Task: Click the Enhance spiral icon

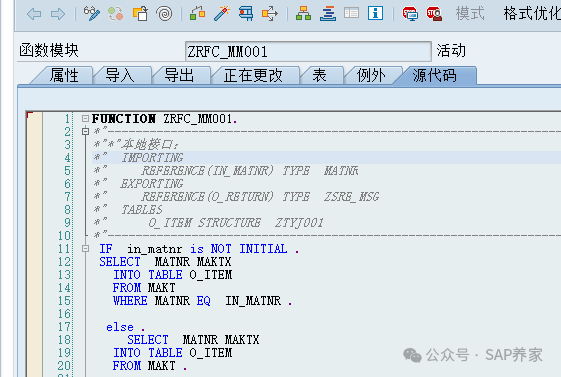Action: click(164, 14)
